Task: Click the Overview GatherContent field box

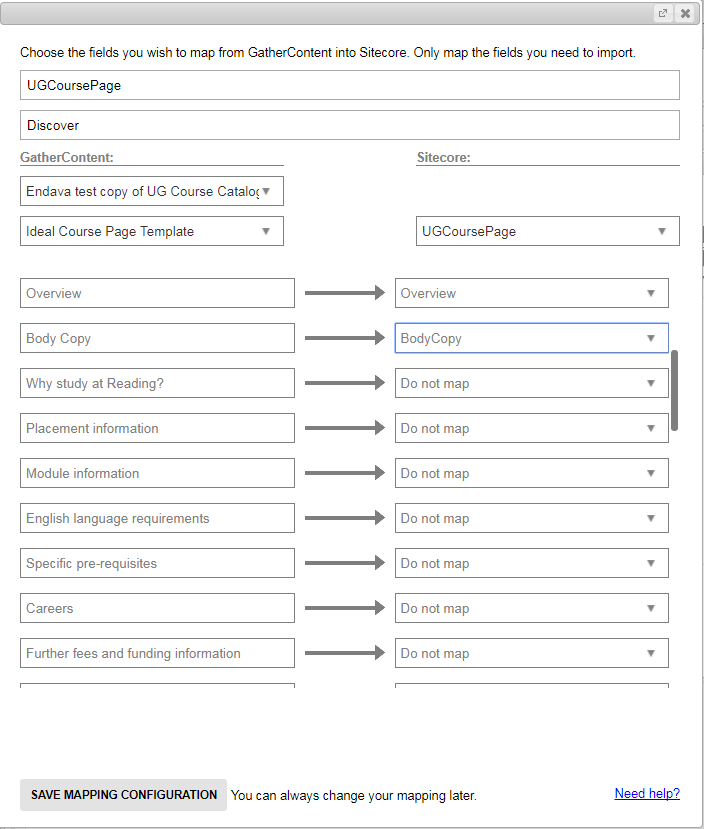Action: pyautogui.click(x=158, y=293)
